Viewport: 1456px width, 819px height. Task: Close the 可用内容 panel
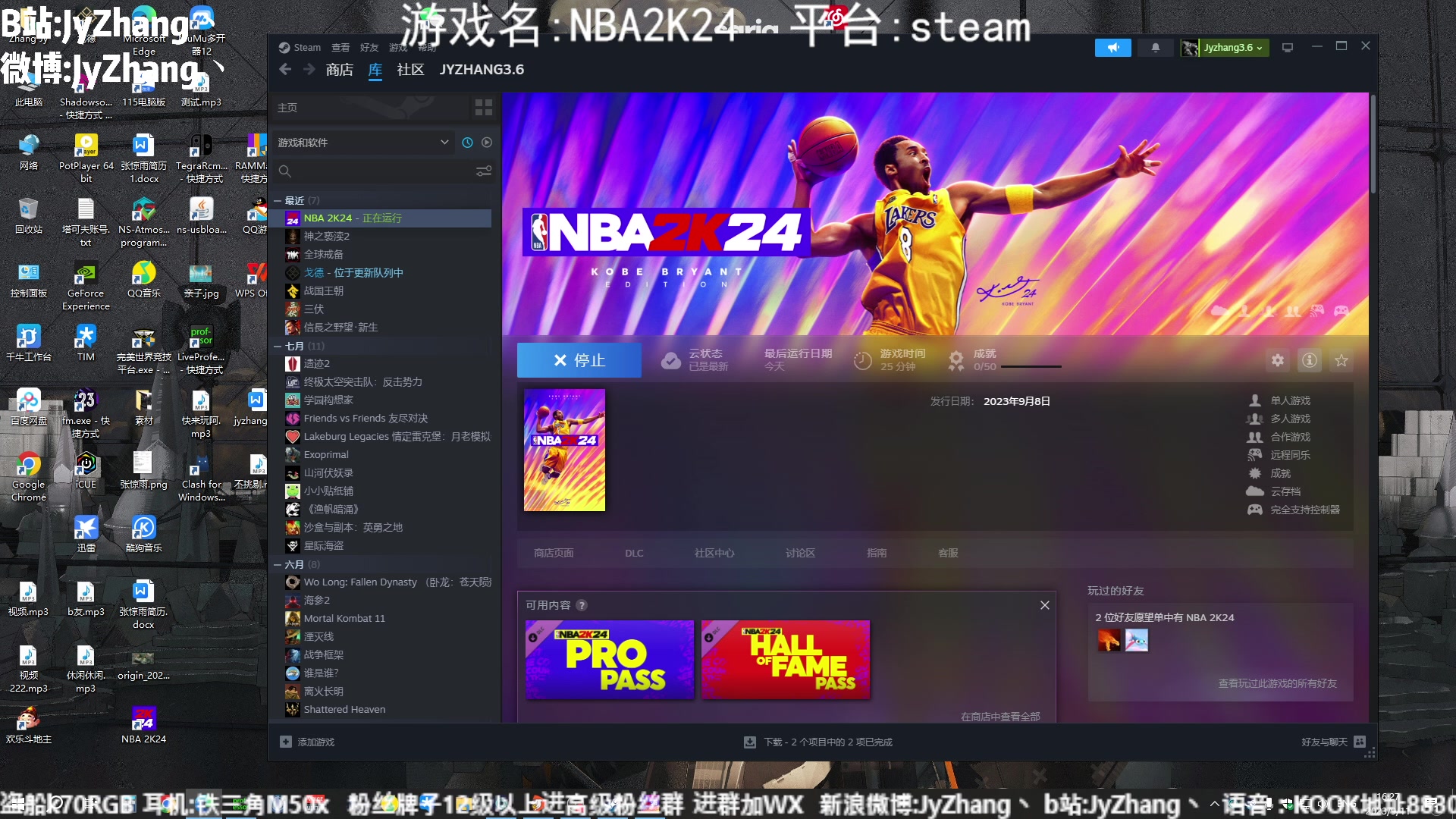pyautogui.click(x=1044, y=605)
